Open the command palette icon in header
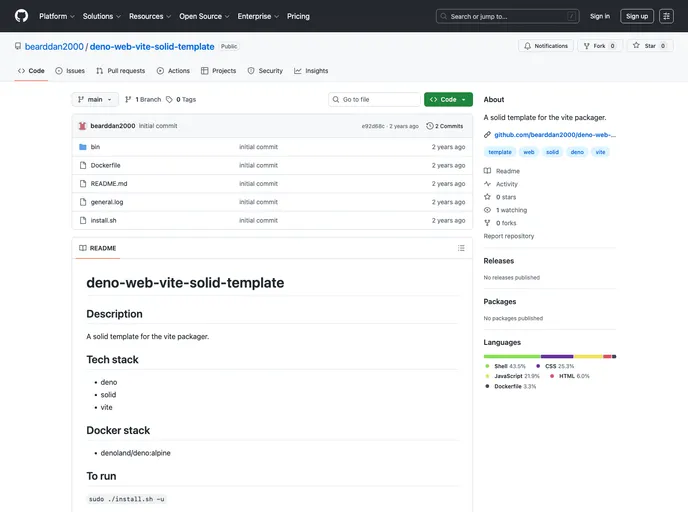The image size is (688, 512). [x=666, y=16]
